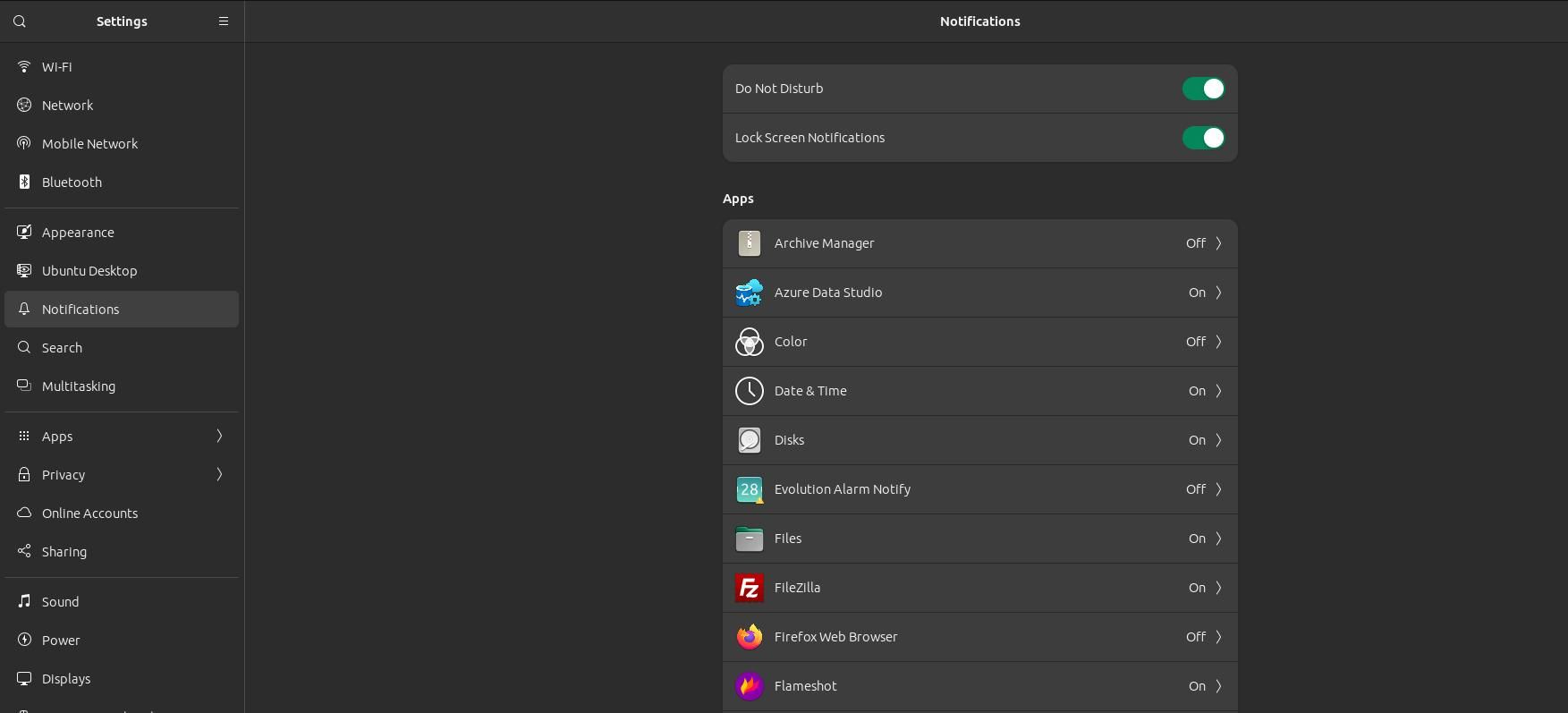Click the Firefox Web Browser icon
This screenshot has height=713, width=1568.
coord(750,637)
